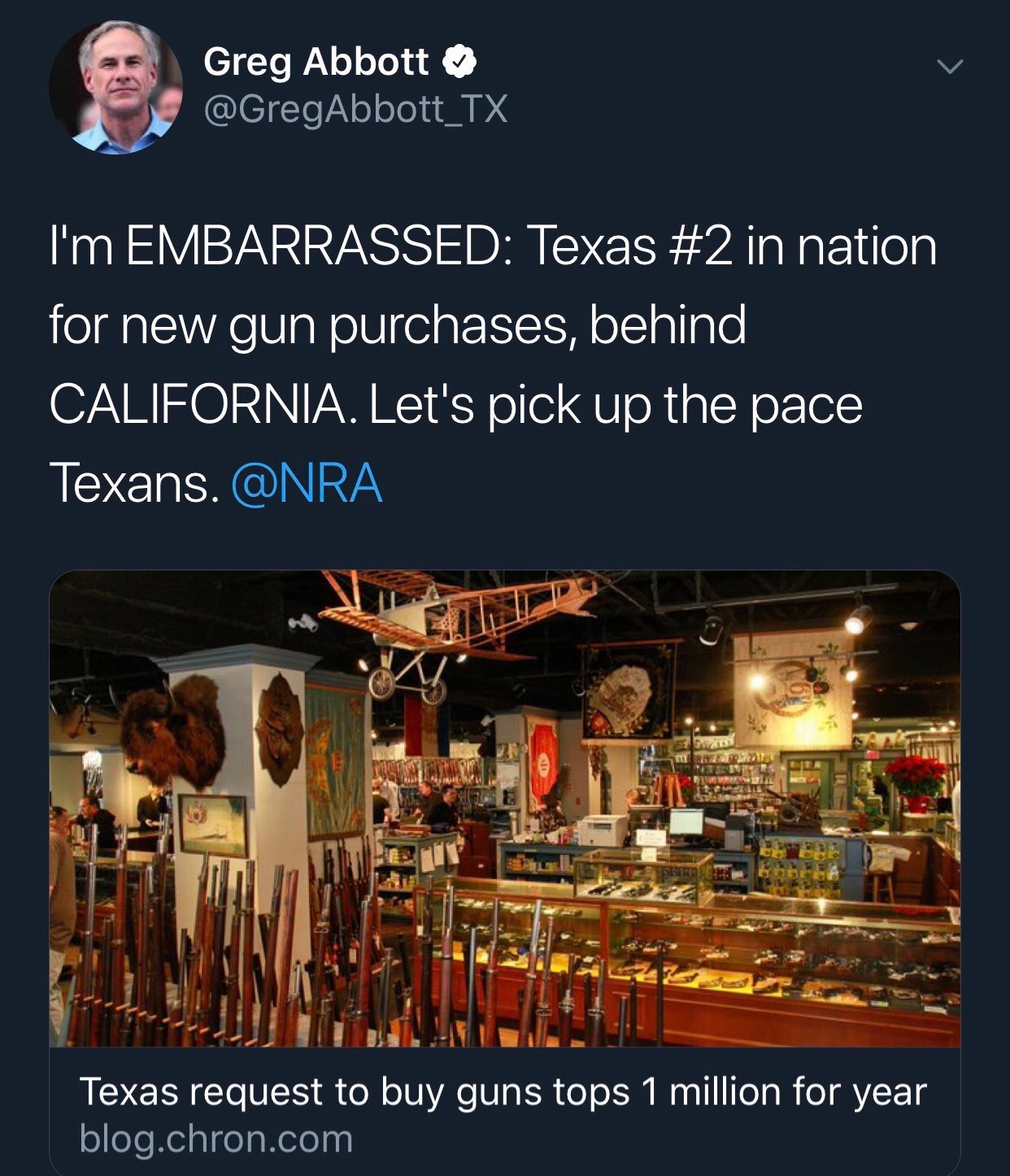Click 'for new gun purchases, behind' text
This screenshot has width=1010, height=1176.
[x=398, y=325]
